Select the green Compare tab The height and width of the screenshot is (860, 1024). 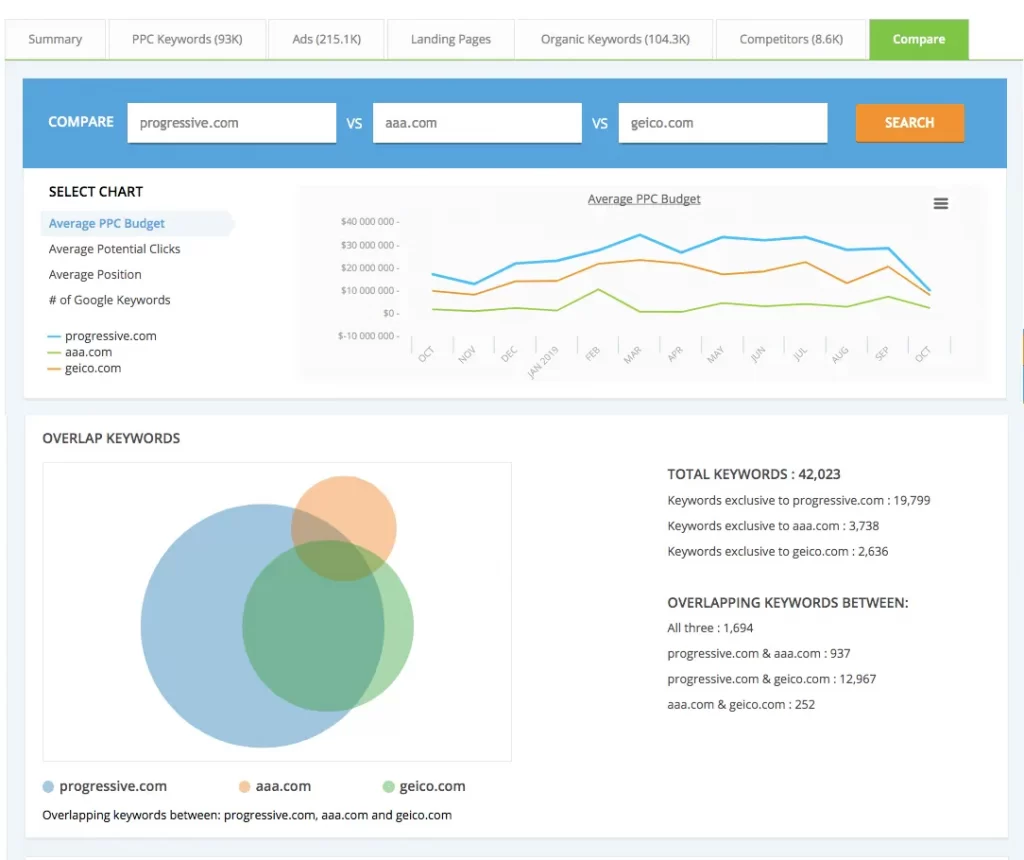(919, 39)
